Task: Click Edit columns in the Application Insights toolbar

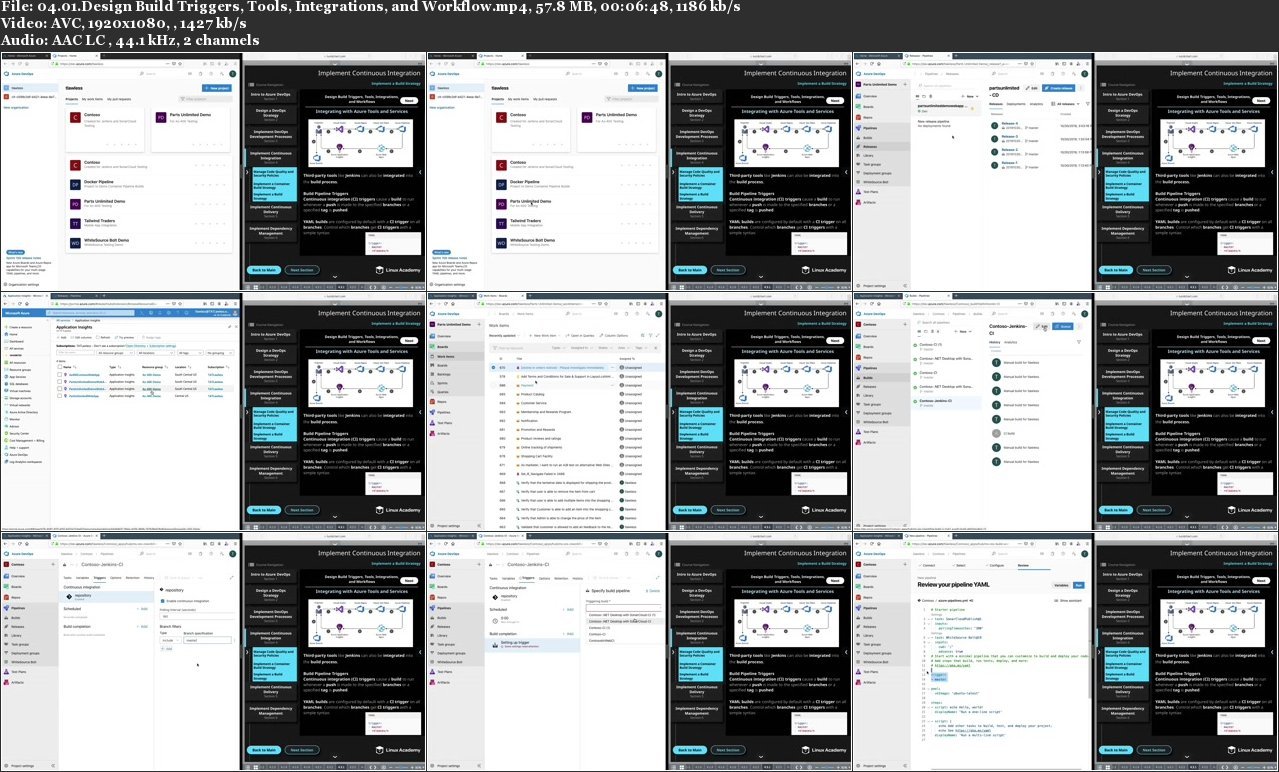Action: [x=81, y=337]
